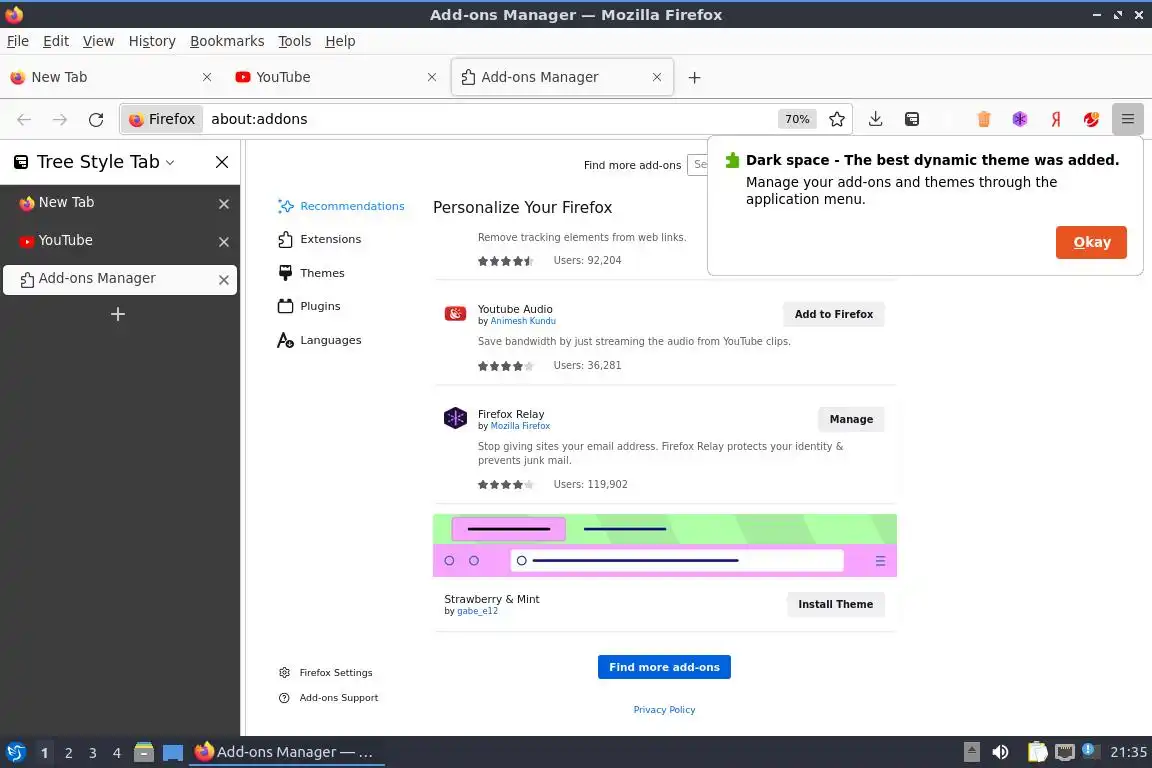
Task: Click the Yandex Я toolbar icon
Action: pyautogui.click(x=1056, y=119)
